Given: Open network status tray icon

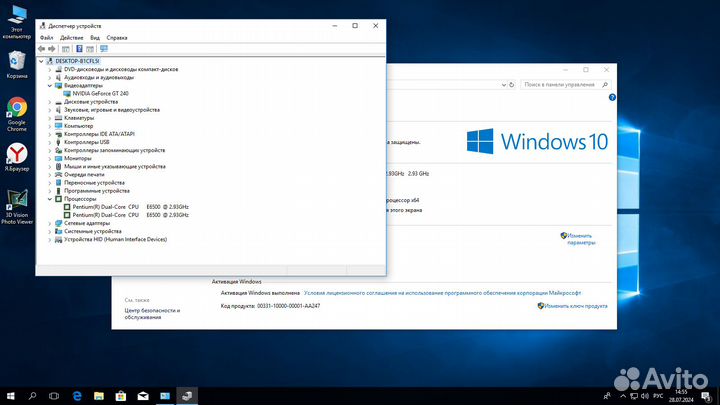Looking at the screenshot, I should point(634,396).
